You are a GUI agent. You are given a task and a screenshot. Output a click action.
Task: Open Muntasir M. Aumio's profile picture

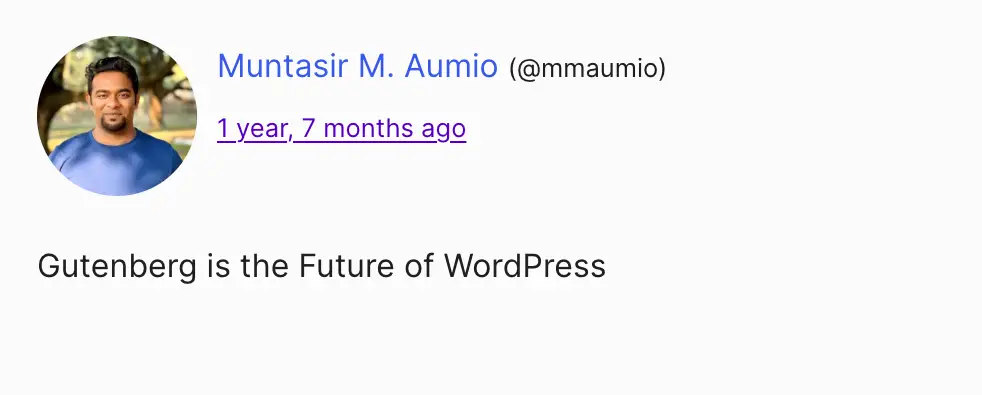pyautogui.click(x=117, y=116)
